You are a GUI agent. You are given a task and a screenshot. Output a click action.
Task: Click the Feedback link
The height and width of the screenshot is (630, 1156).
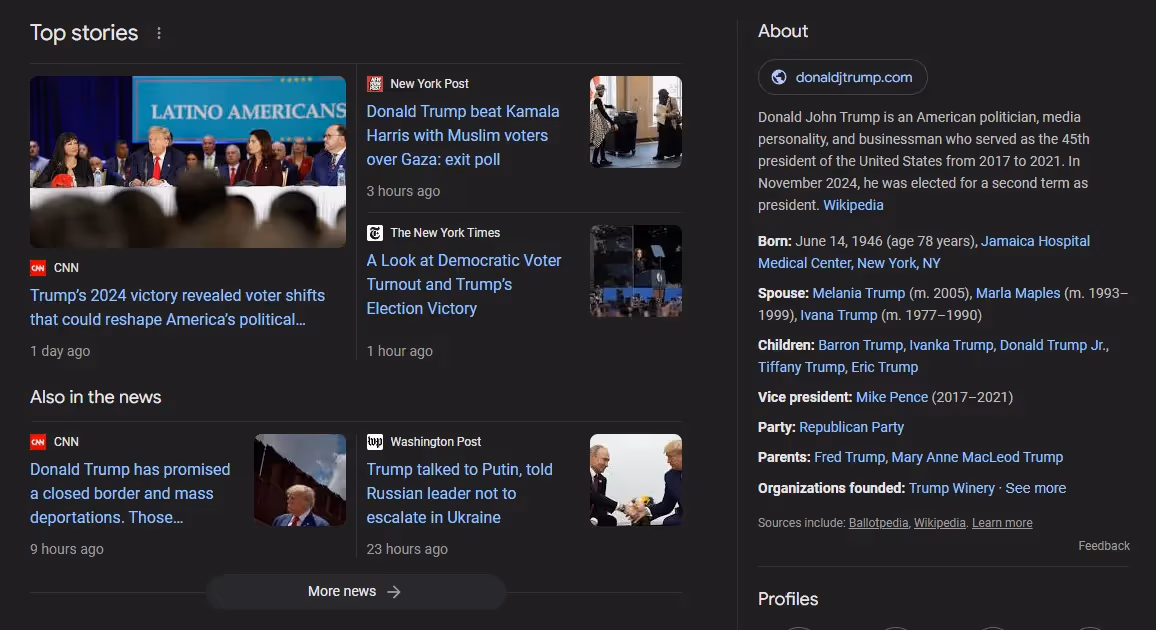click(x=1104, y=546)
